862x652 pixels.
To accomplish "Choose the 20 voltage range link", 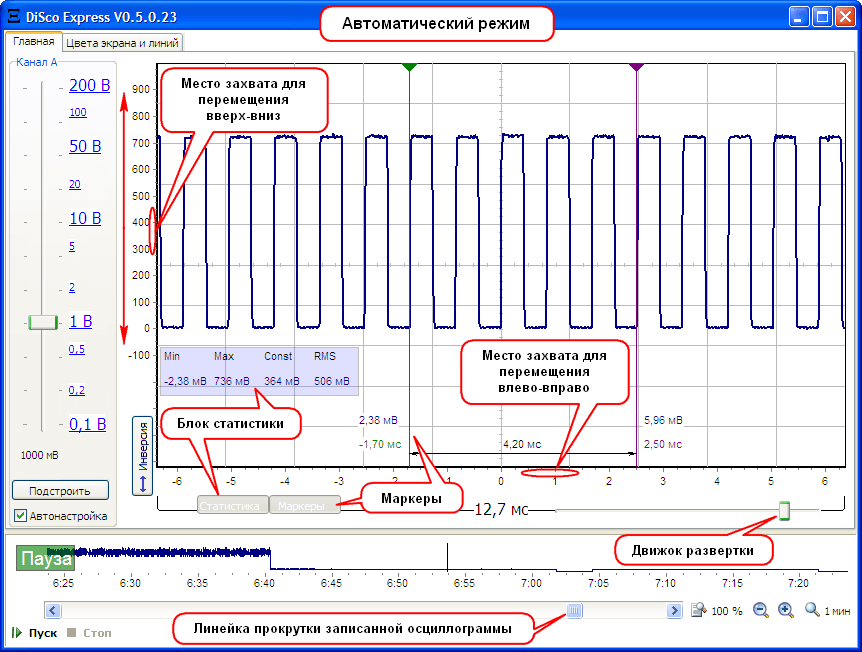I will pyautogui.click(x=75, y=184).
